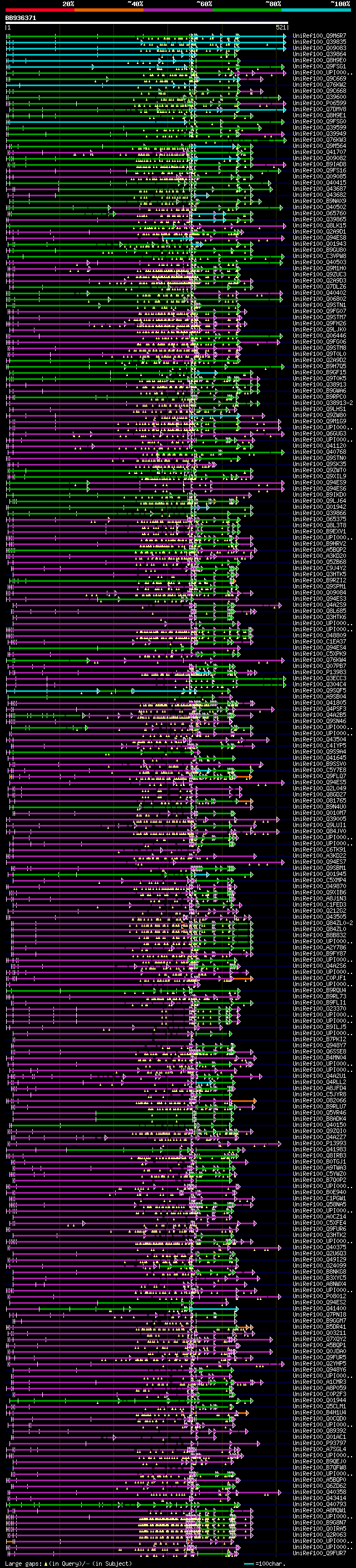Select the UniRef100_Q9XIL9 label
The image size is (356, 1568).
[x=319, y=476]
